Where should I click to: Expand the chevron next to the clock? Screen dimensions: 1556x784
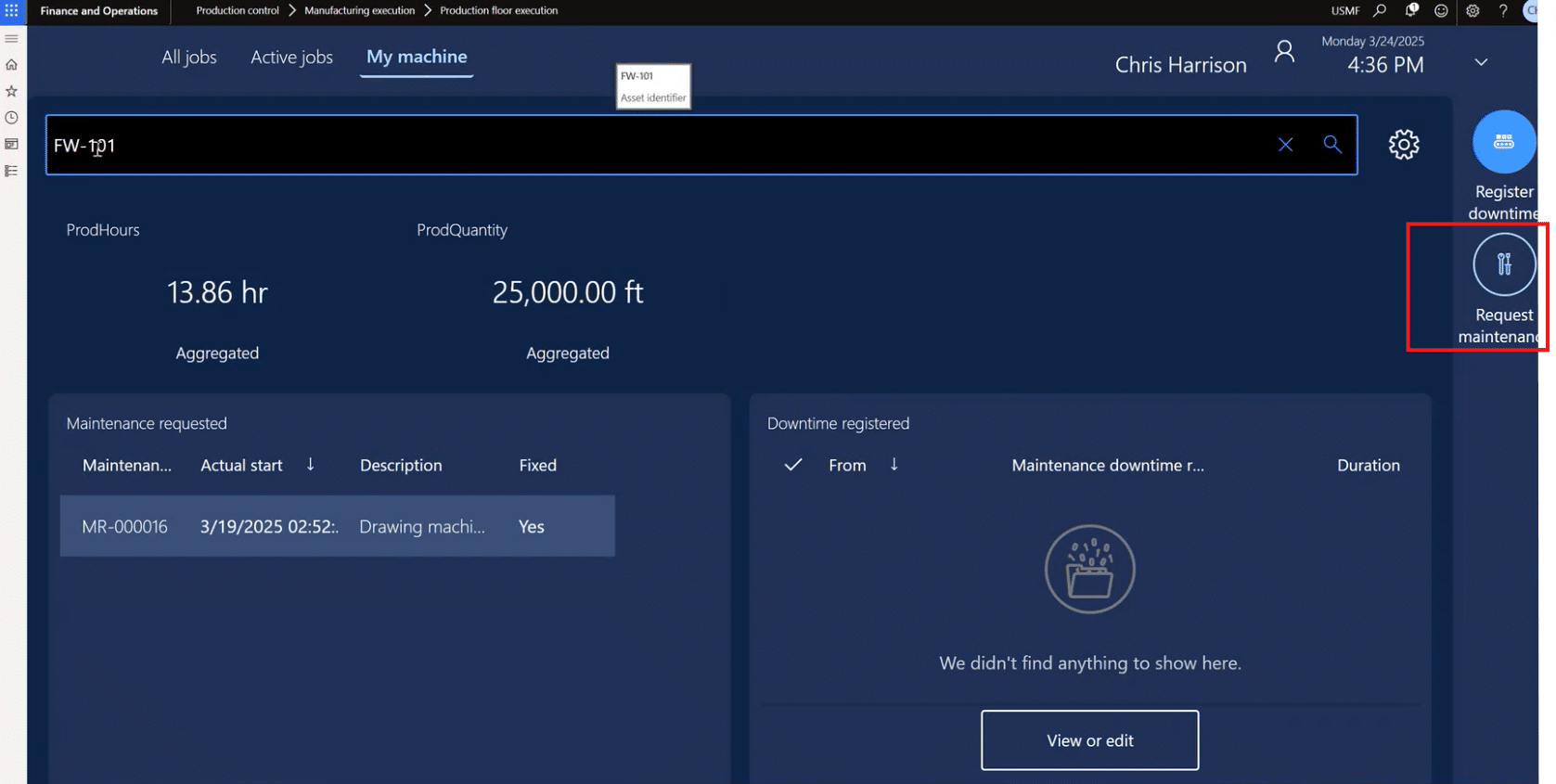click(x=1481, y=62)
